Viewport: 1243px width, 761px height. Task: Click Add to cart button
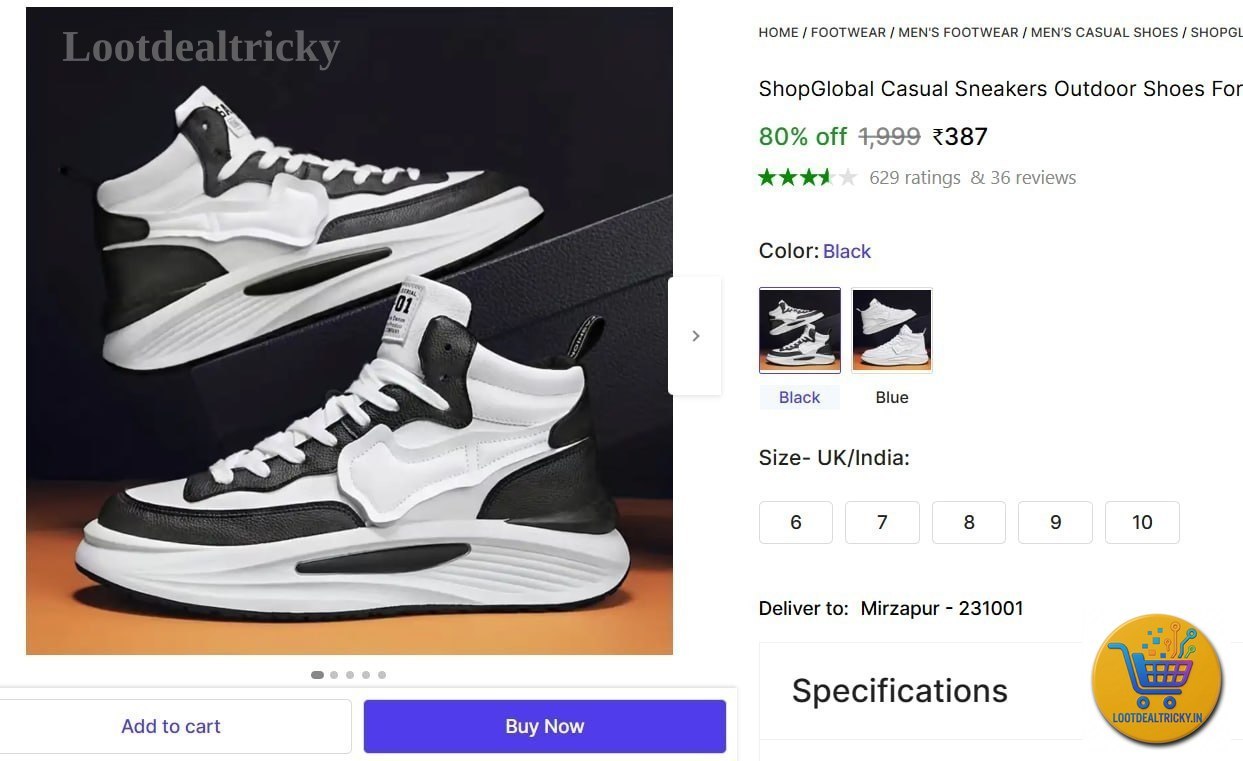171,726
